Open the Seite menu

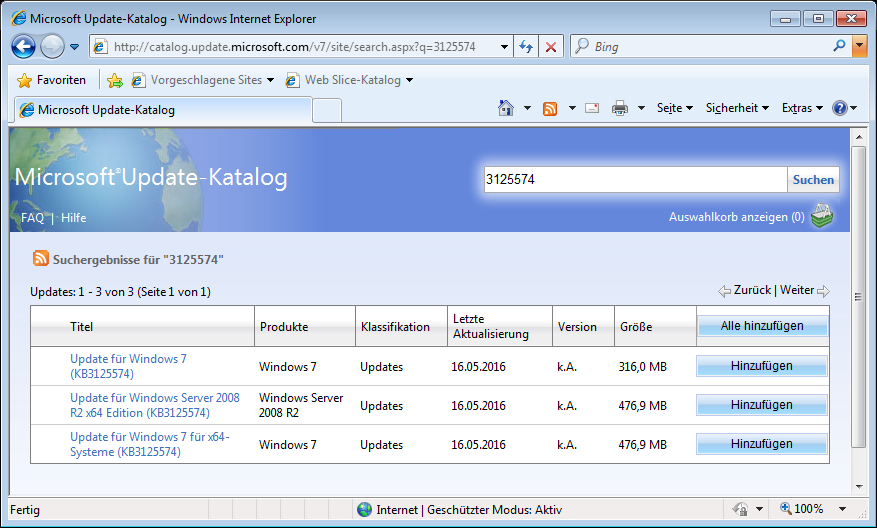tap(675, 108)
